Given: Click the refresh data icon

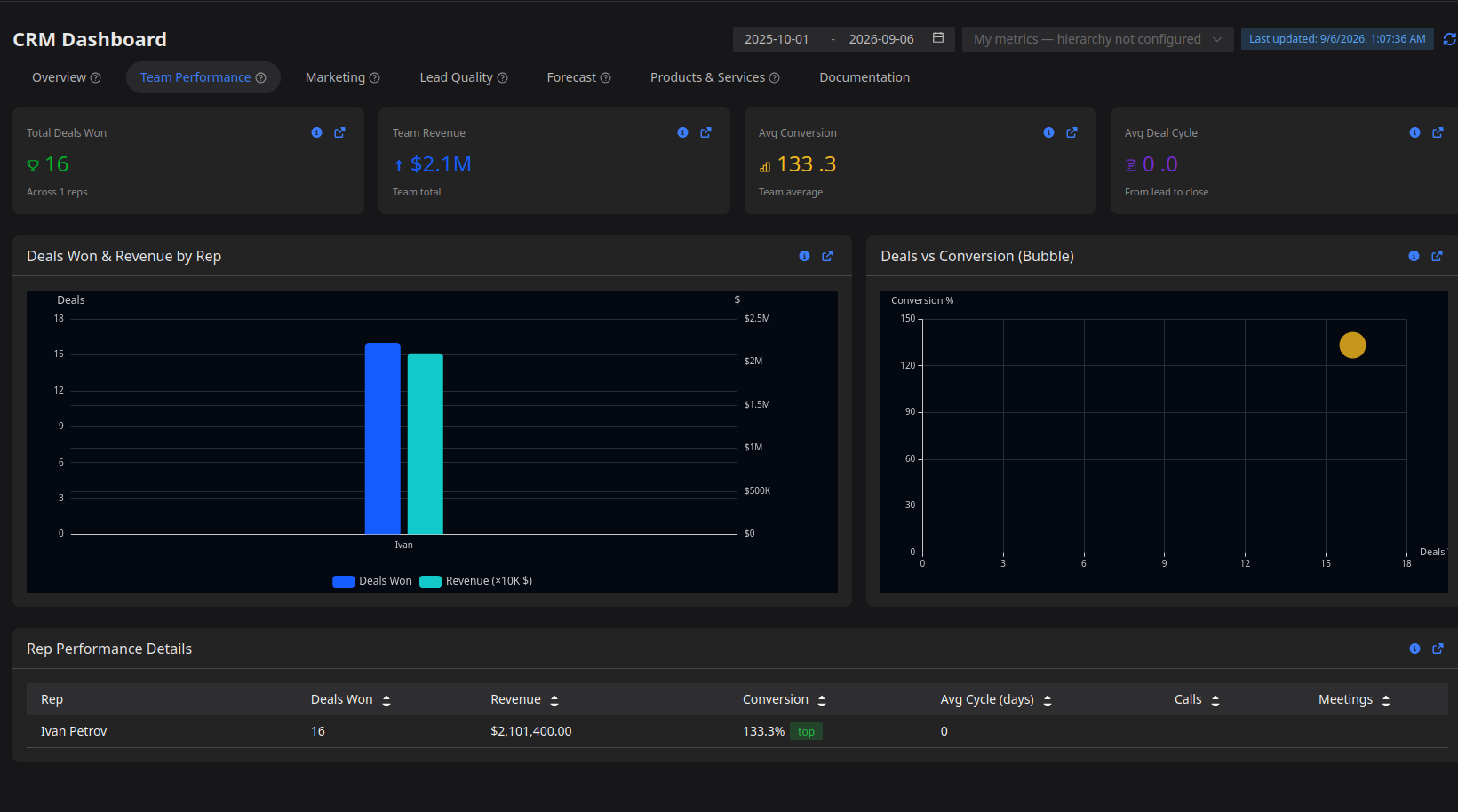Looking at the screenshot, I should [x=1449, y=39].
